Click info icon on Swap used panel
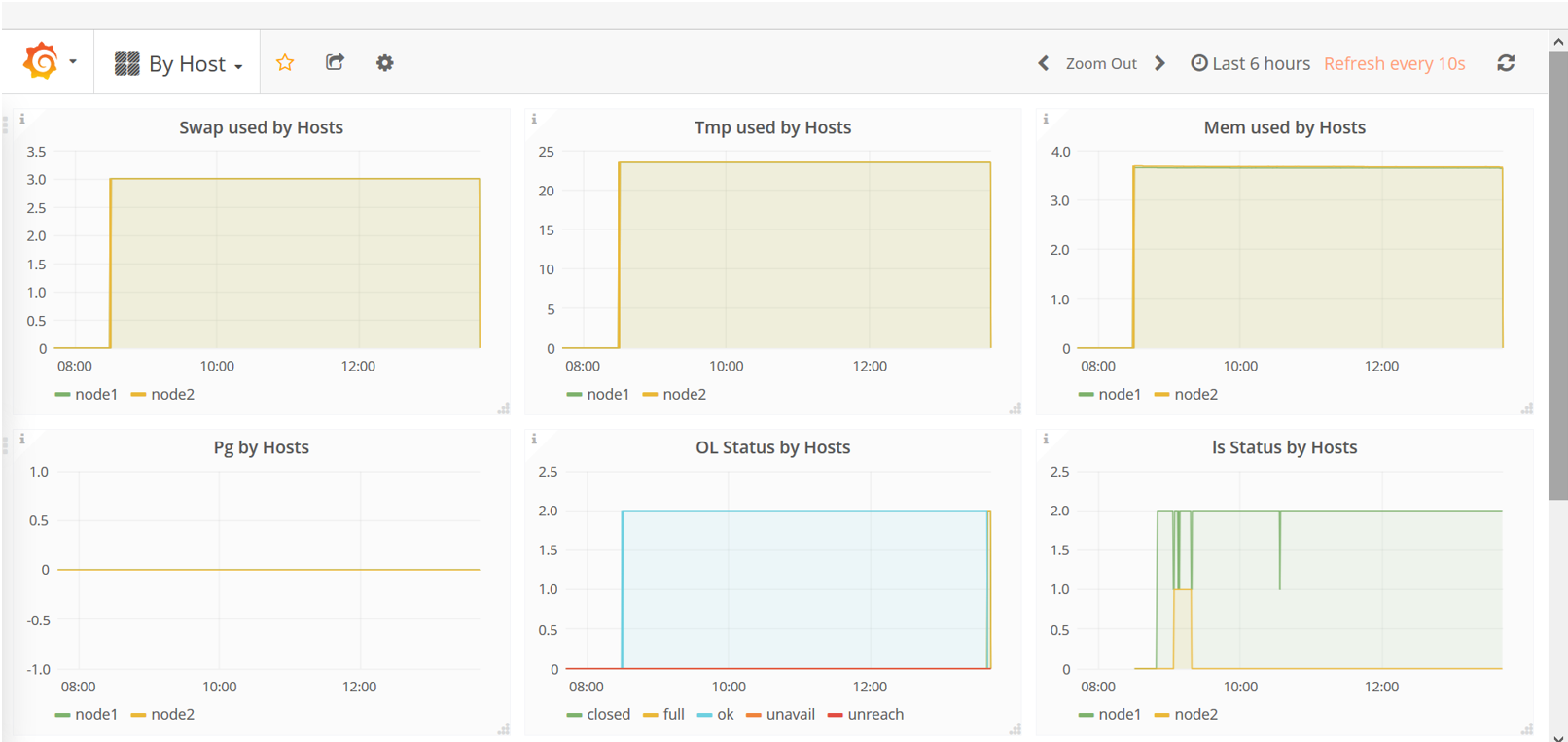 tap(22, 119)
